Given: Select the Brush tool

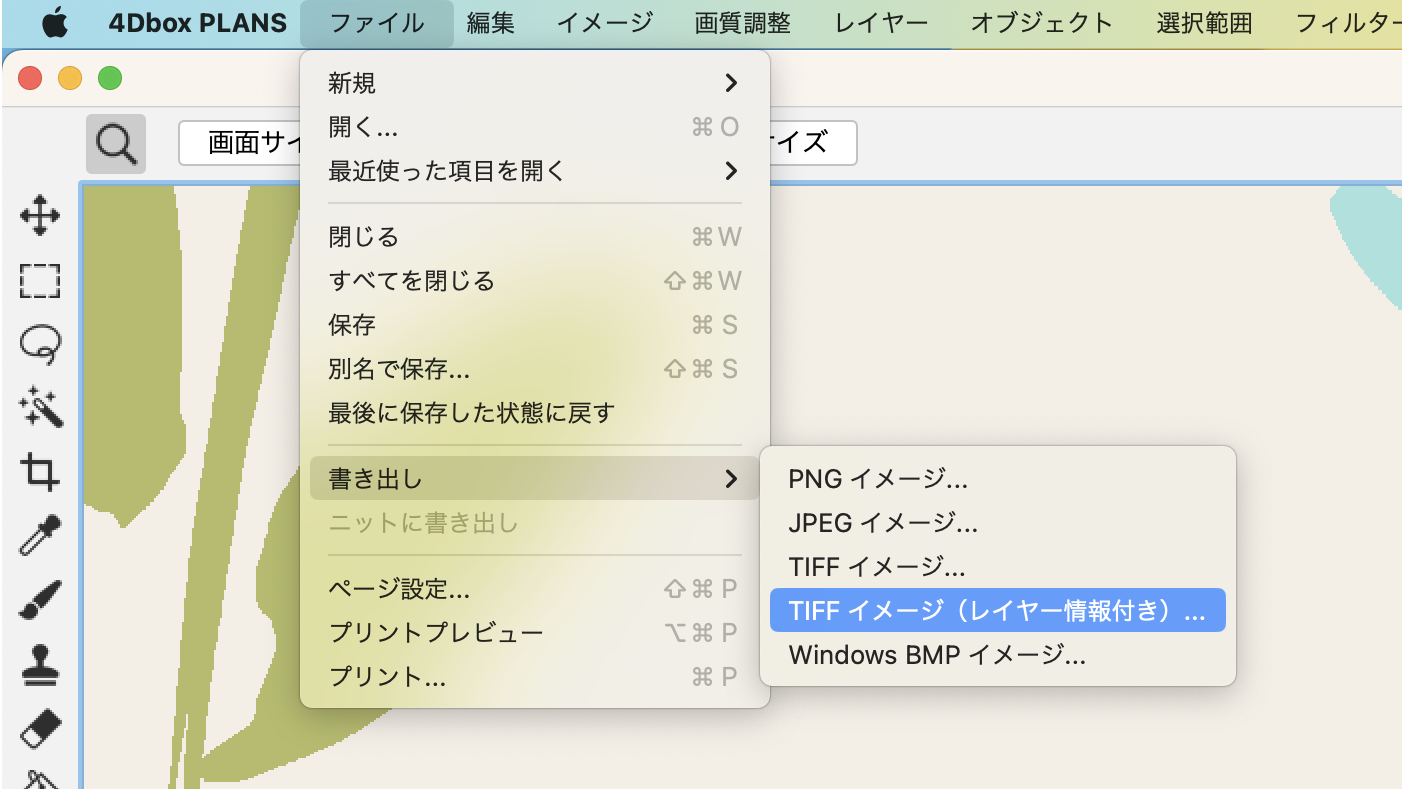Looking at the screenshot, I should tap(40, 600).
